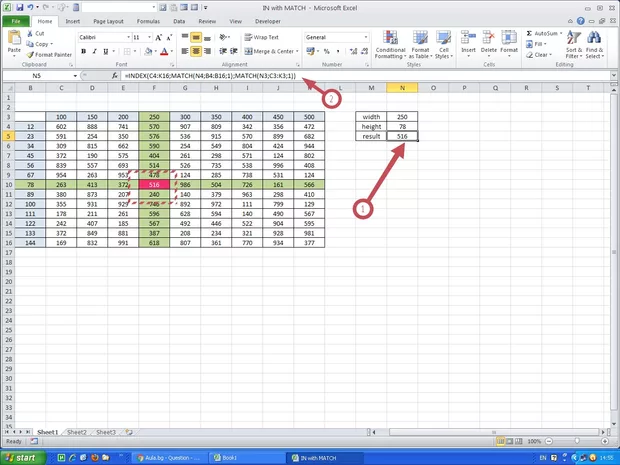Toggle align text right
This screenshot has height=465, width=620.
point(207,51)
